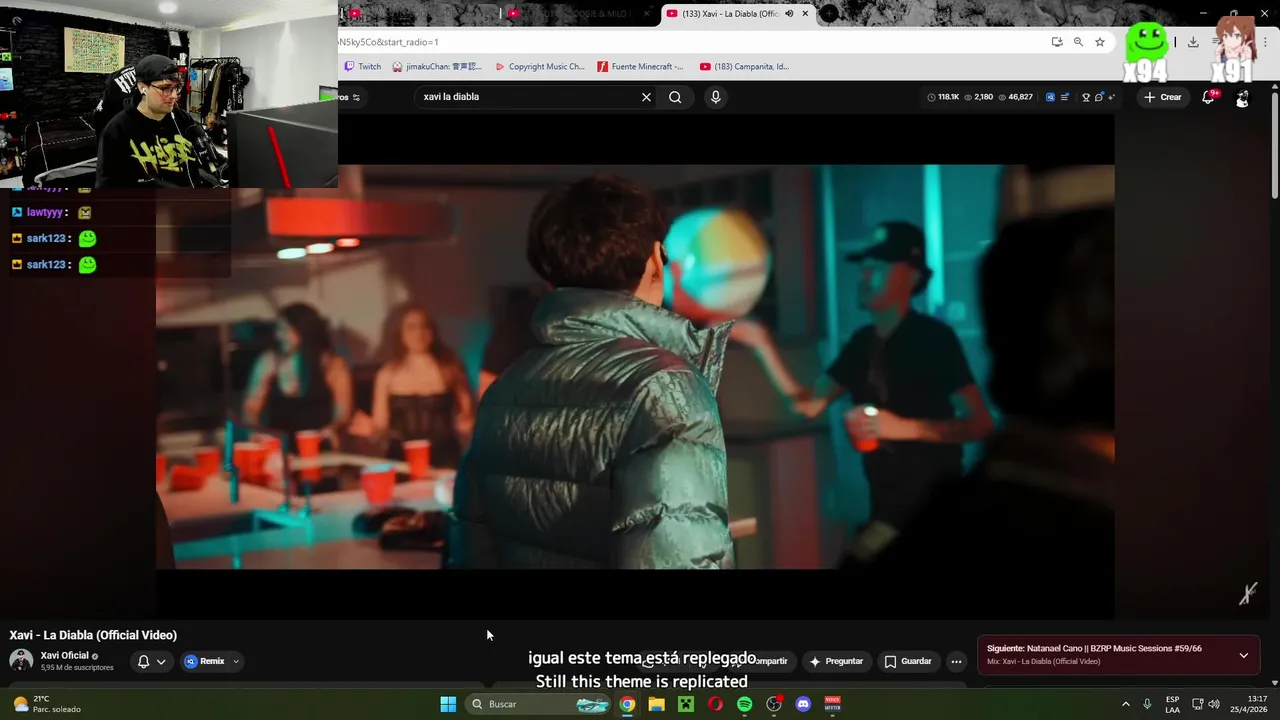Open the weather widget 21°C Parc. soleado
Screen dimensions: 1280x720
46,704
